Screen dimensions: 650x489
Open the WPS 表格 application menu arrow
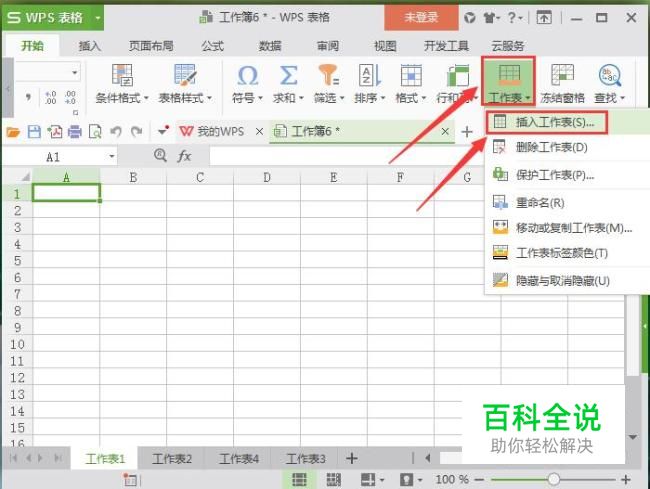tap(98, 18)
